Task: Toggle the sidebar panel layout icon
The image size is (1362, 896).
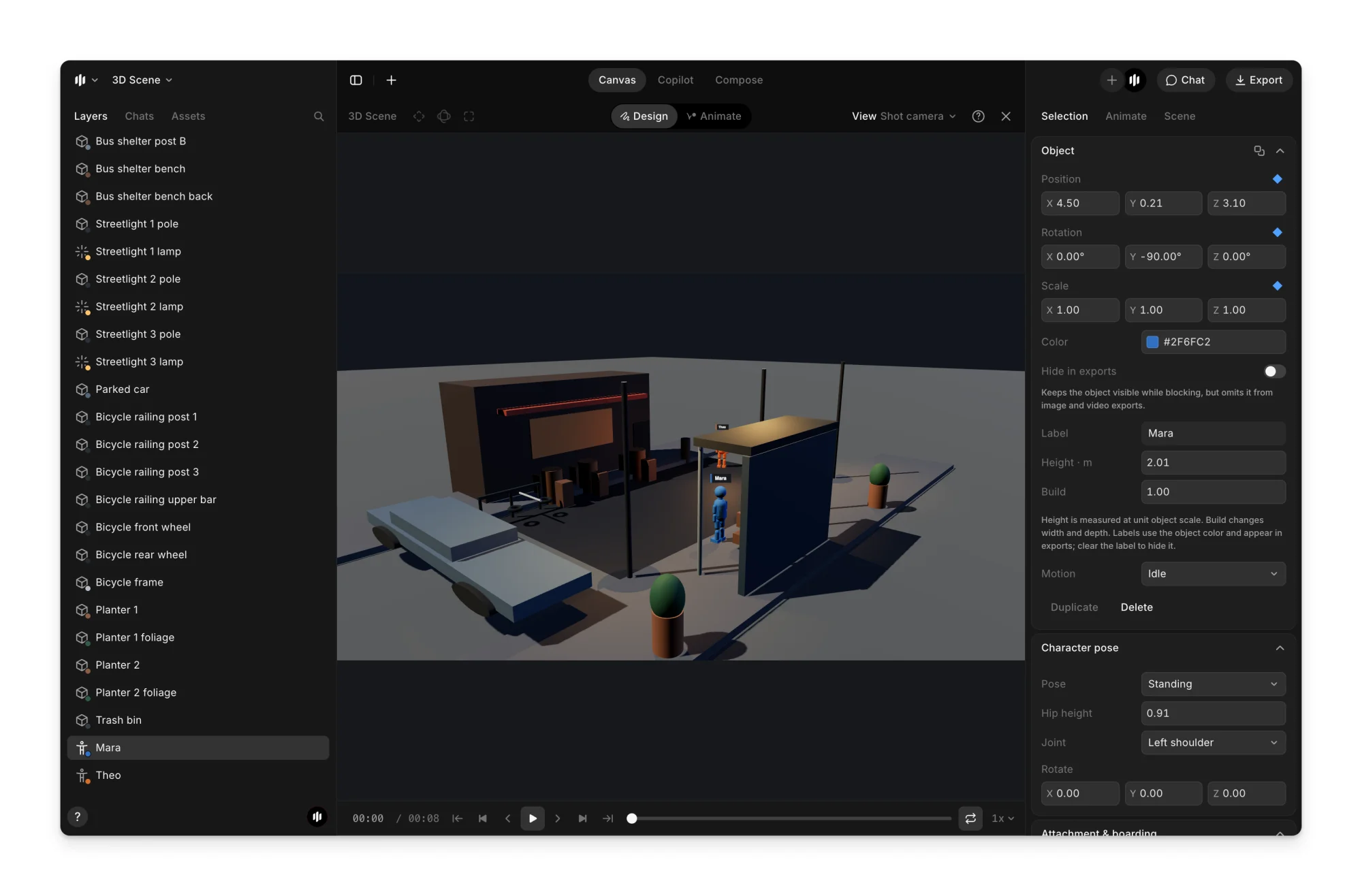Action: [356, 80]
